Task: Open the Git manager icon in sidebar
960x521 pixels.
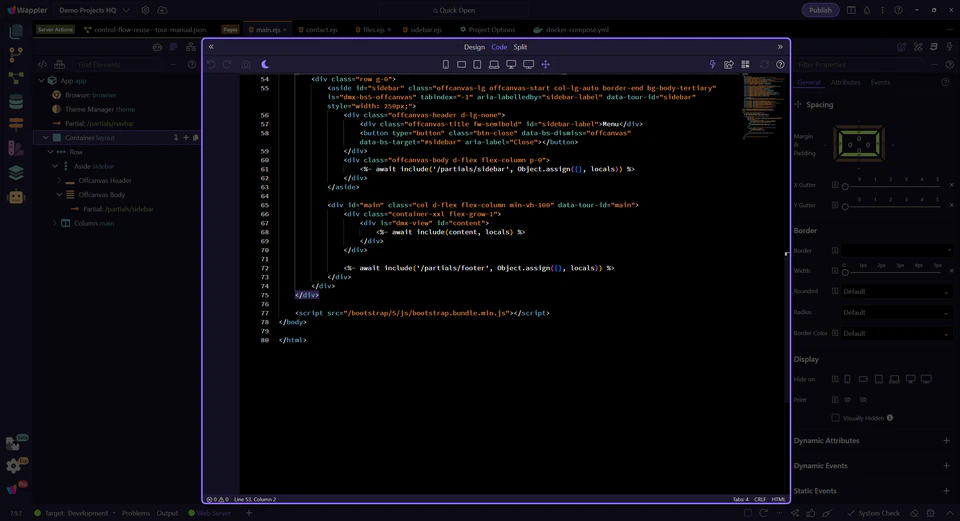Action: (x=16, y=54)
